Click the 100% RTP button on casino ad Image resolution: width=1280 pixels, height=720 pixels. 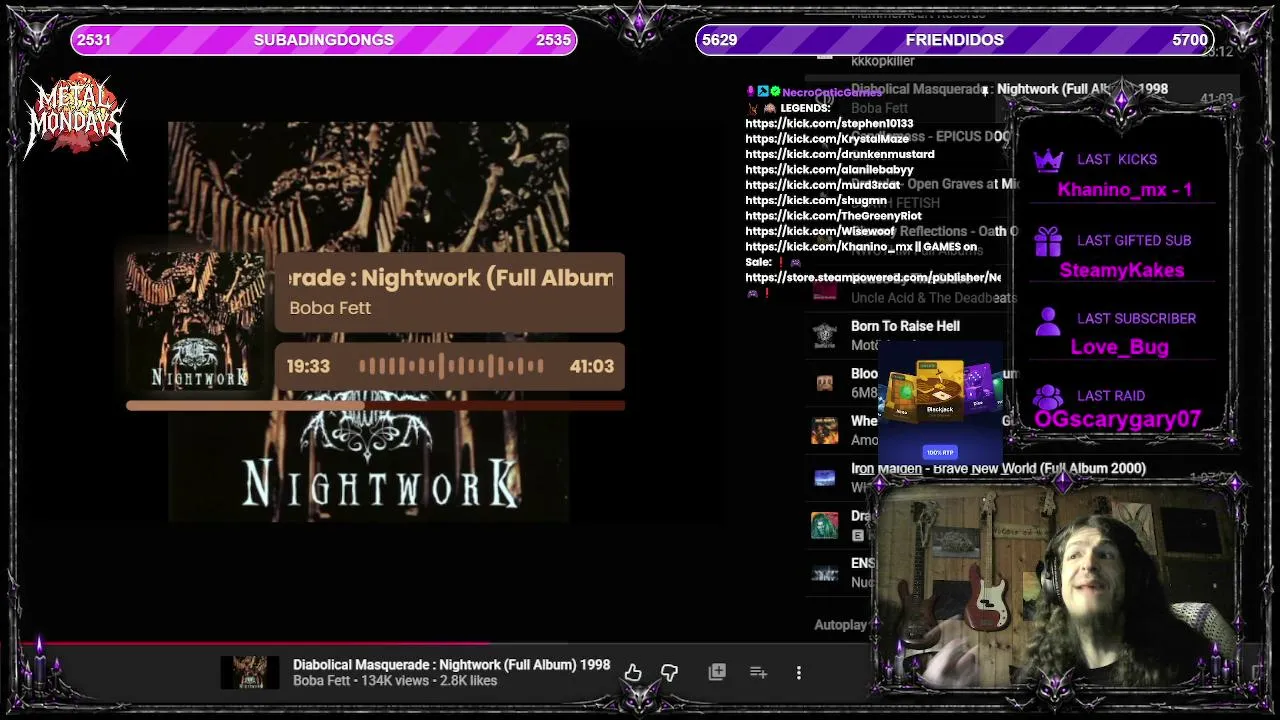[x=939, y=452]
